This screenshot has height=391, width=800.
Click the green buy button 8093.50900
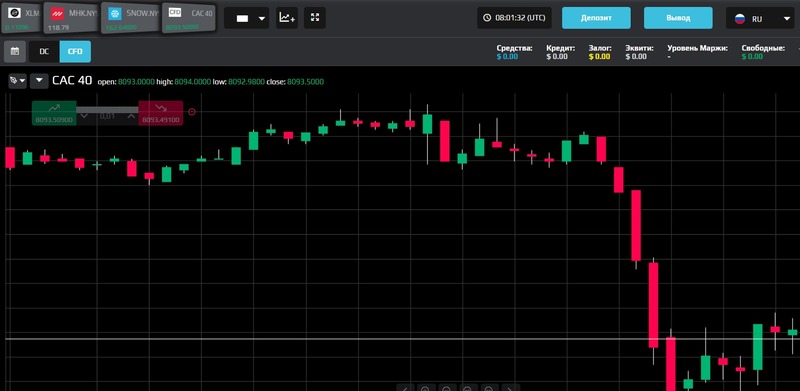(54, 113)
